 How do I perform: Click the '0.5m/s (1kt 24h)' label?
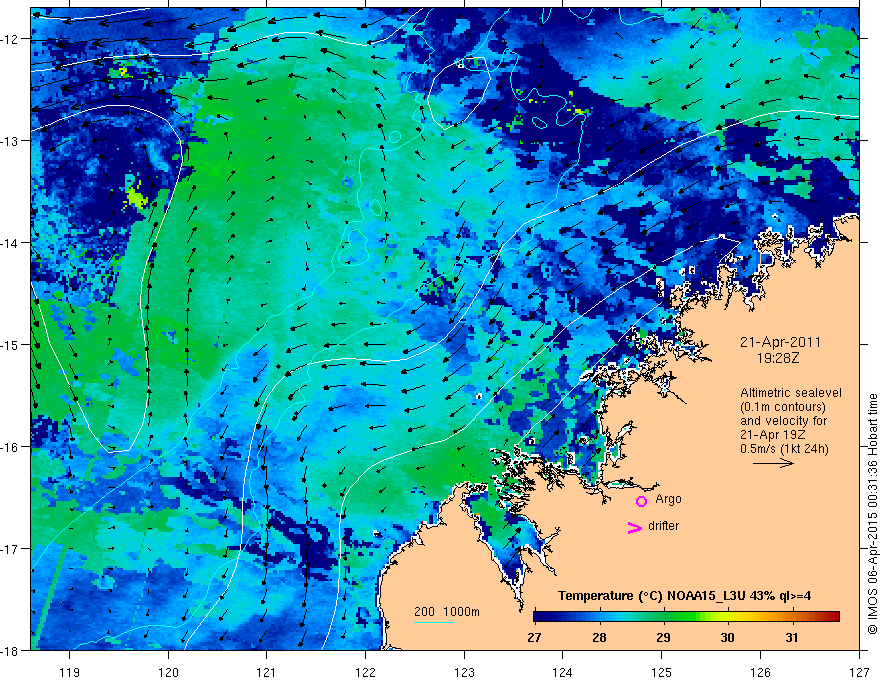click(x=784, y=449)
